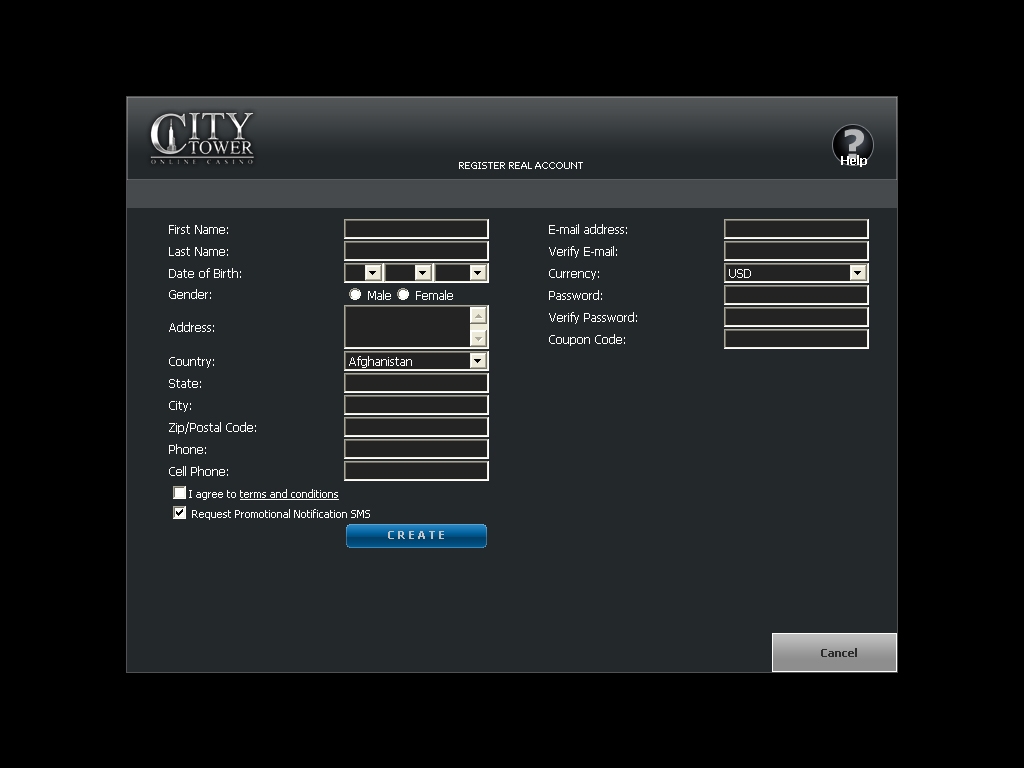
Task: Click into the E-mail address field
Action: point(796,229)
